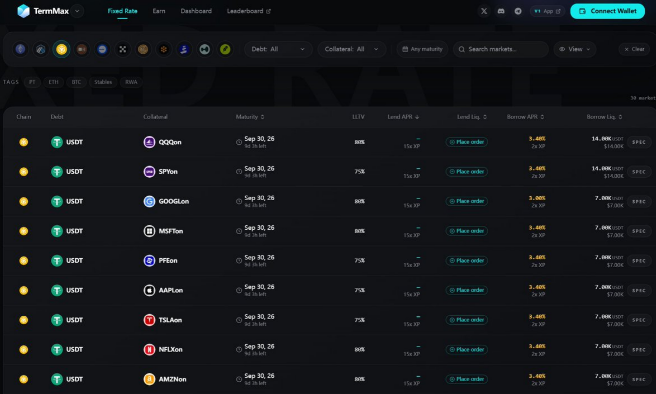
Task: Open SPEC for the MSFTon market
Action: click(x=639, y=231)
